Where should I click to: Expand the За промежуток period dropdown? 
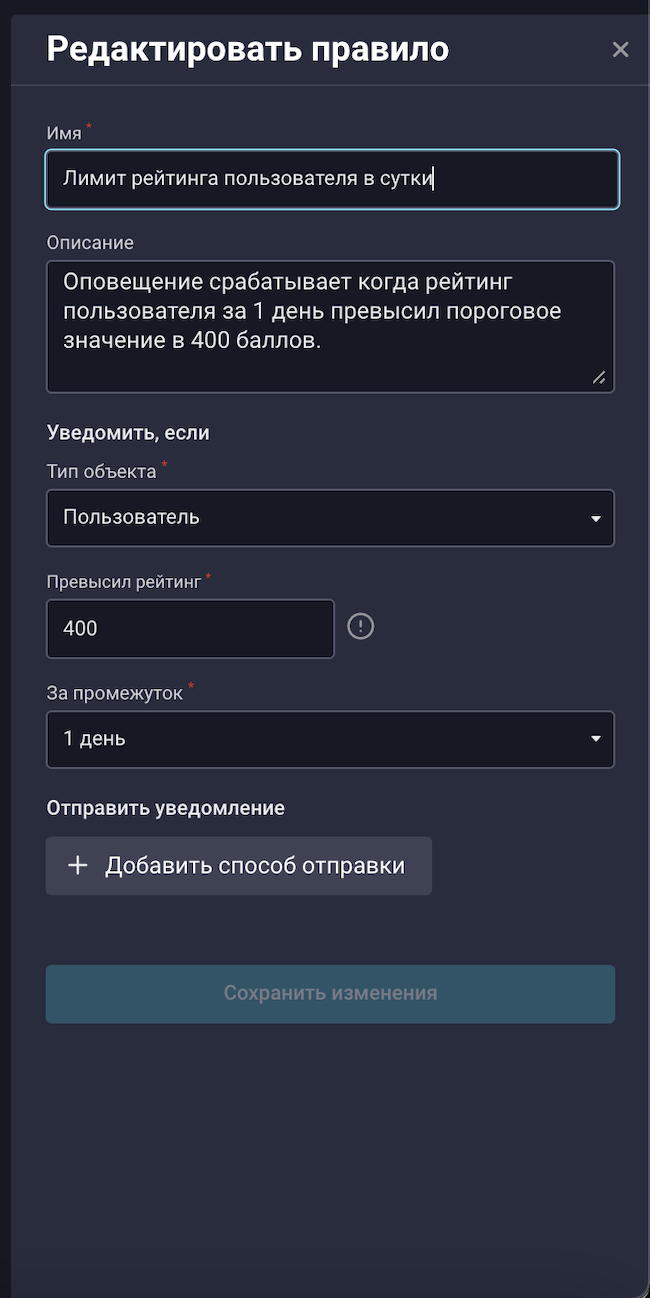tap(330, 740)
